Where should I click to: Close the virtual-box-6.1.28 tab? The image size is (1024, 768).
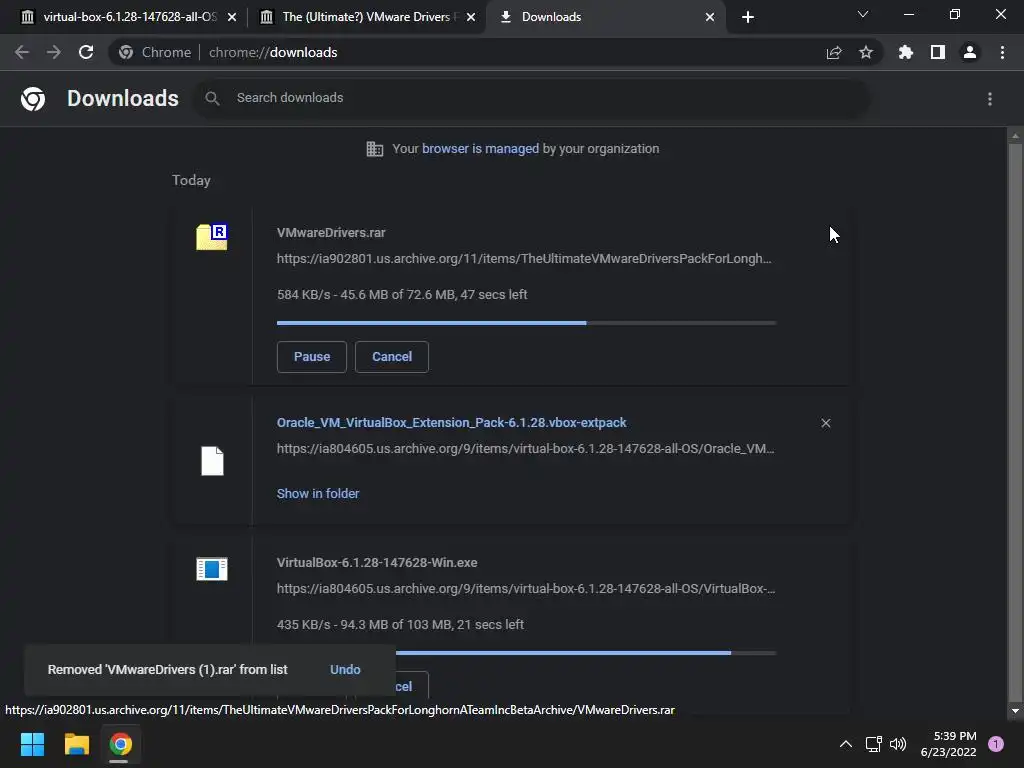(x=232, y=17)
